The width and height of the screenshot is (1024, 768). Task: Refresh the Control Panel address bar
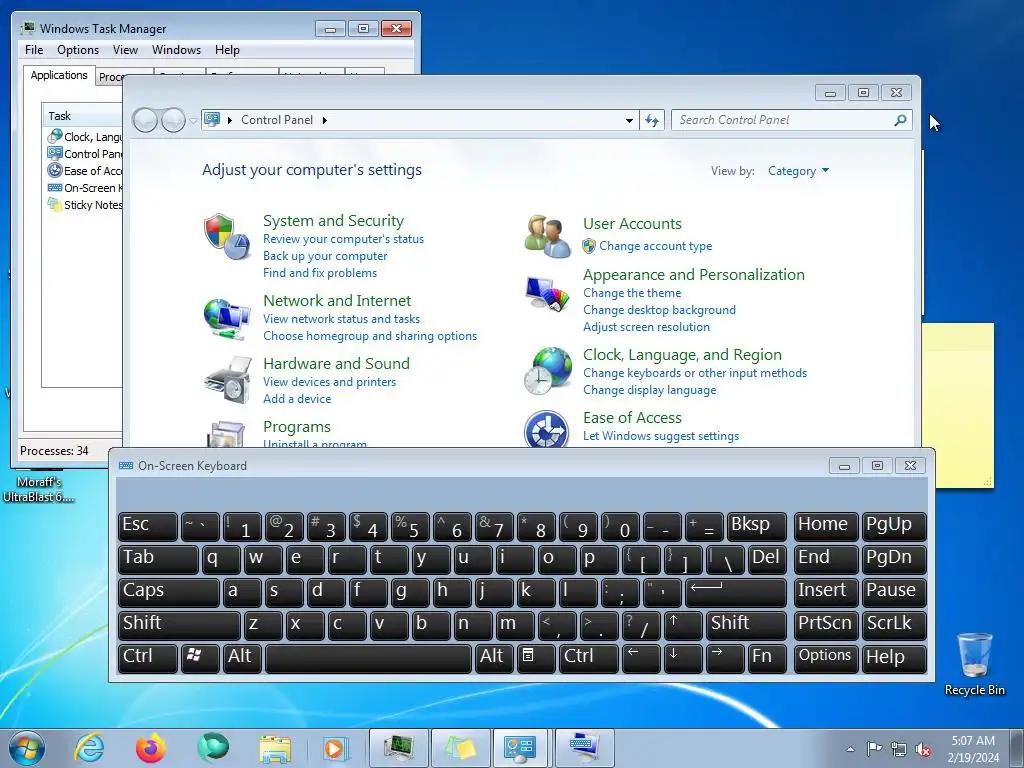[652, 120]
